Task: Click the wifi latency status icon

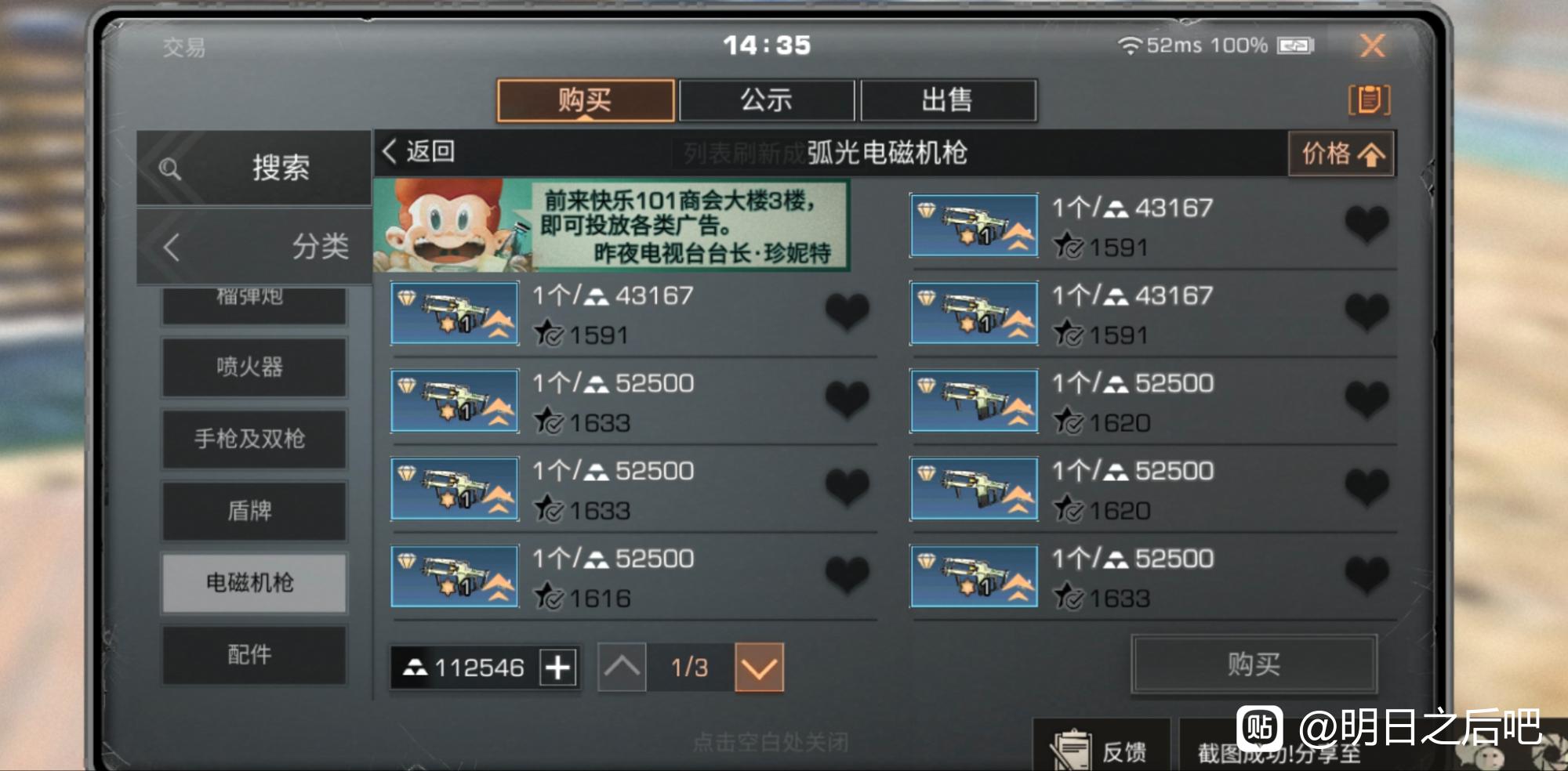Action: click(x=1129, y=45)
